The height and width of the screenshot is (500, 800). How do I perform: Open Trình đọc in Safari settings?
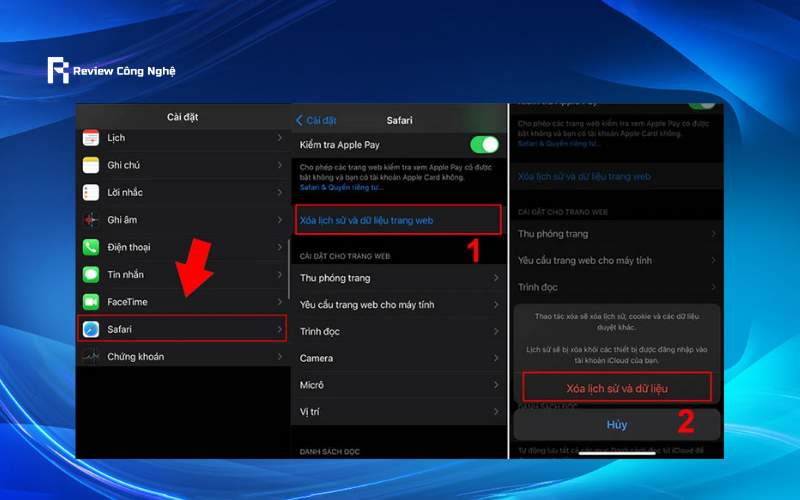click(x=399, y=332)
